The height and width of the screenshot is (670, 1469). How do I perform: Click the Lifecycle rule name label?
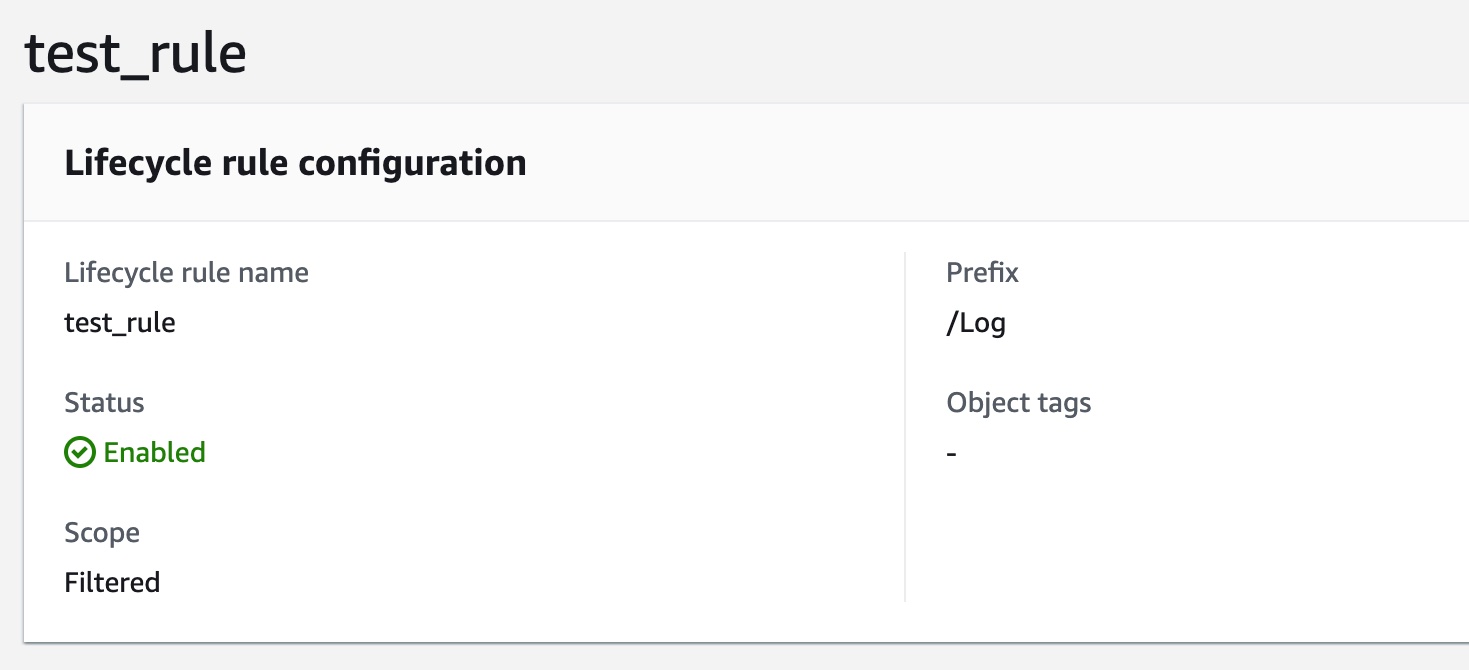coord(187,272)
